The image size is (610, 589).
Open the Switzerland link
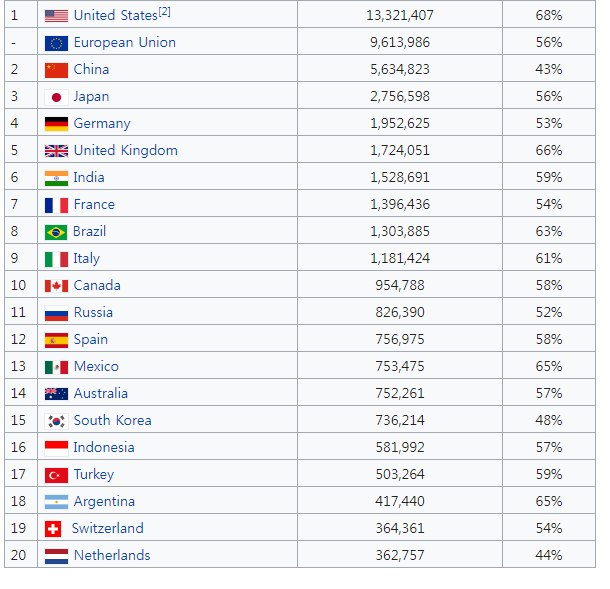tap(108, 528)
